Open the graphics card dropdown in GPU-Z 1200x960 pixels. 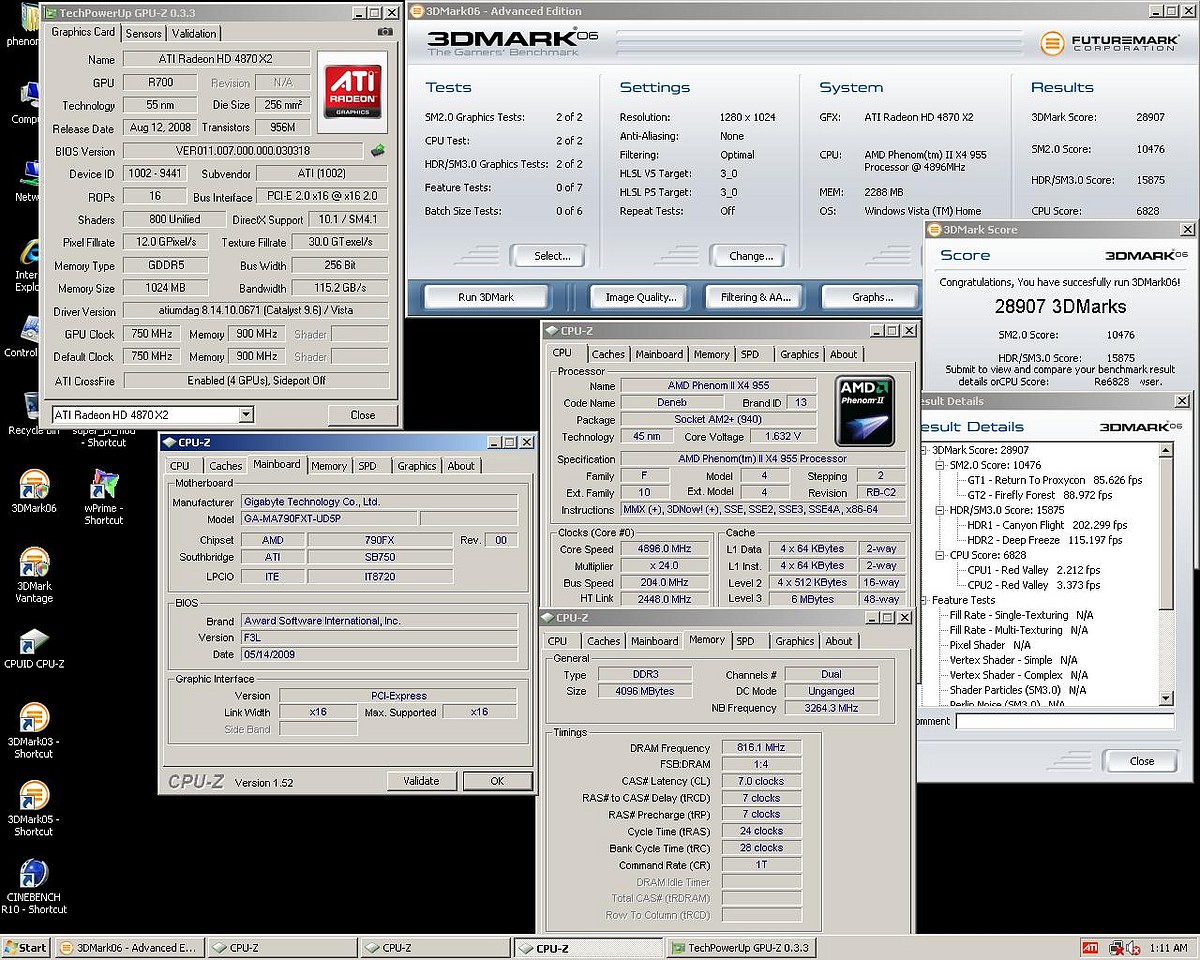click(246, 415)
